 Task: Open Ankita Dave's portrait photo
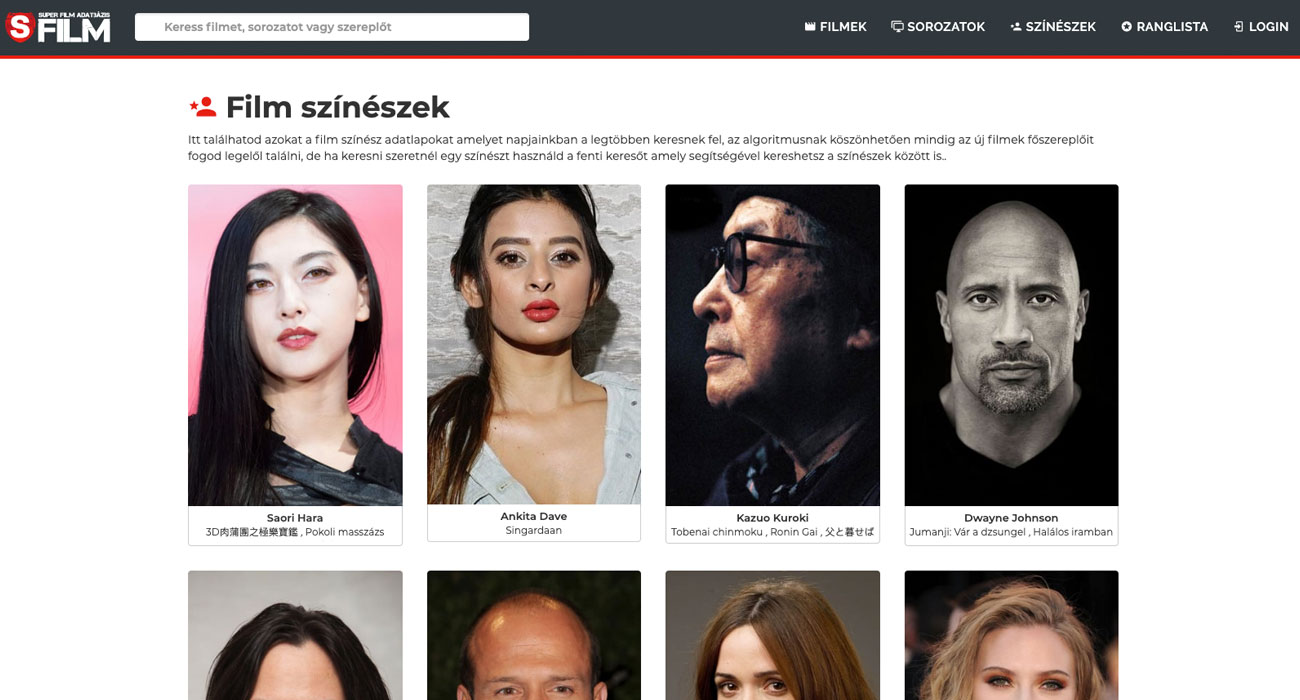pyautogui.click(x=534, y=344)
